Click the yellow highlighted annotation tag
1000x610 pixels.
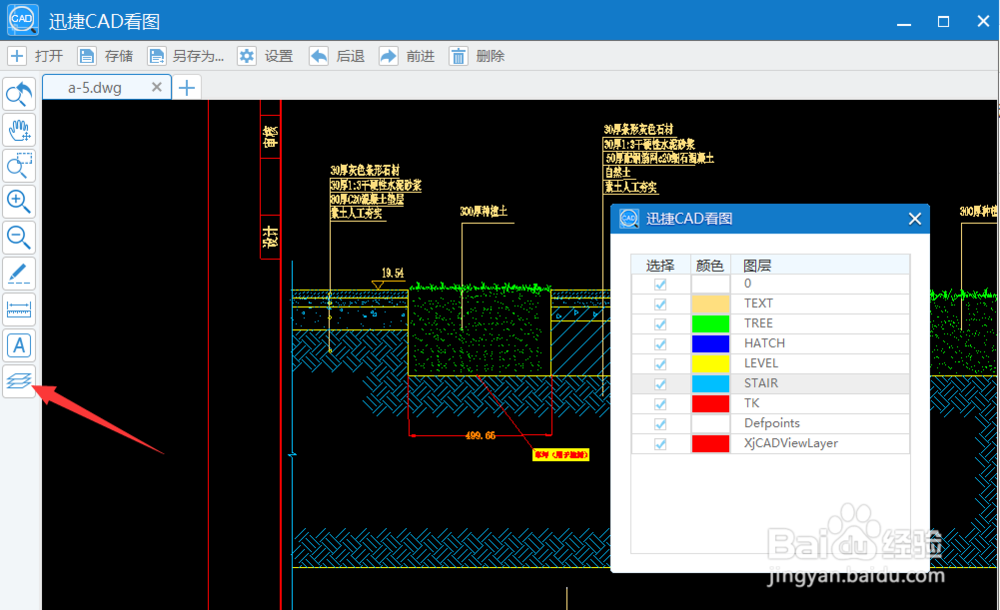(x=561, y=454)
